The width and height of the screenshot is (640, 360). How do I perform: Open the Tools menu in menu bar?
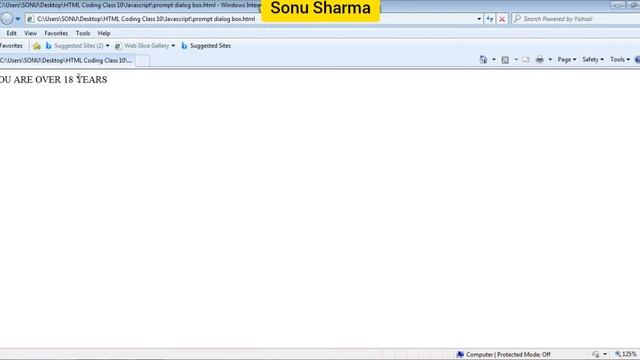click(83, 33)
